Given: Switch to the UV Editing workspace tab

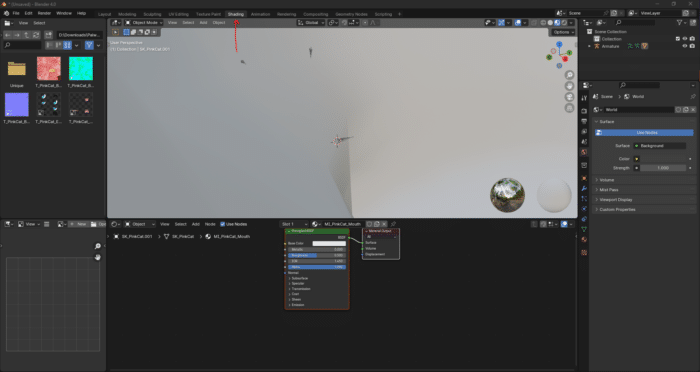Looking at the screenshot, I should pos(179,14).
